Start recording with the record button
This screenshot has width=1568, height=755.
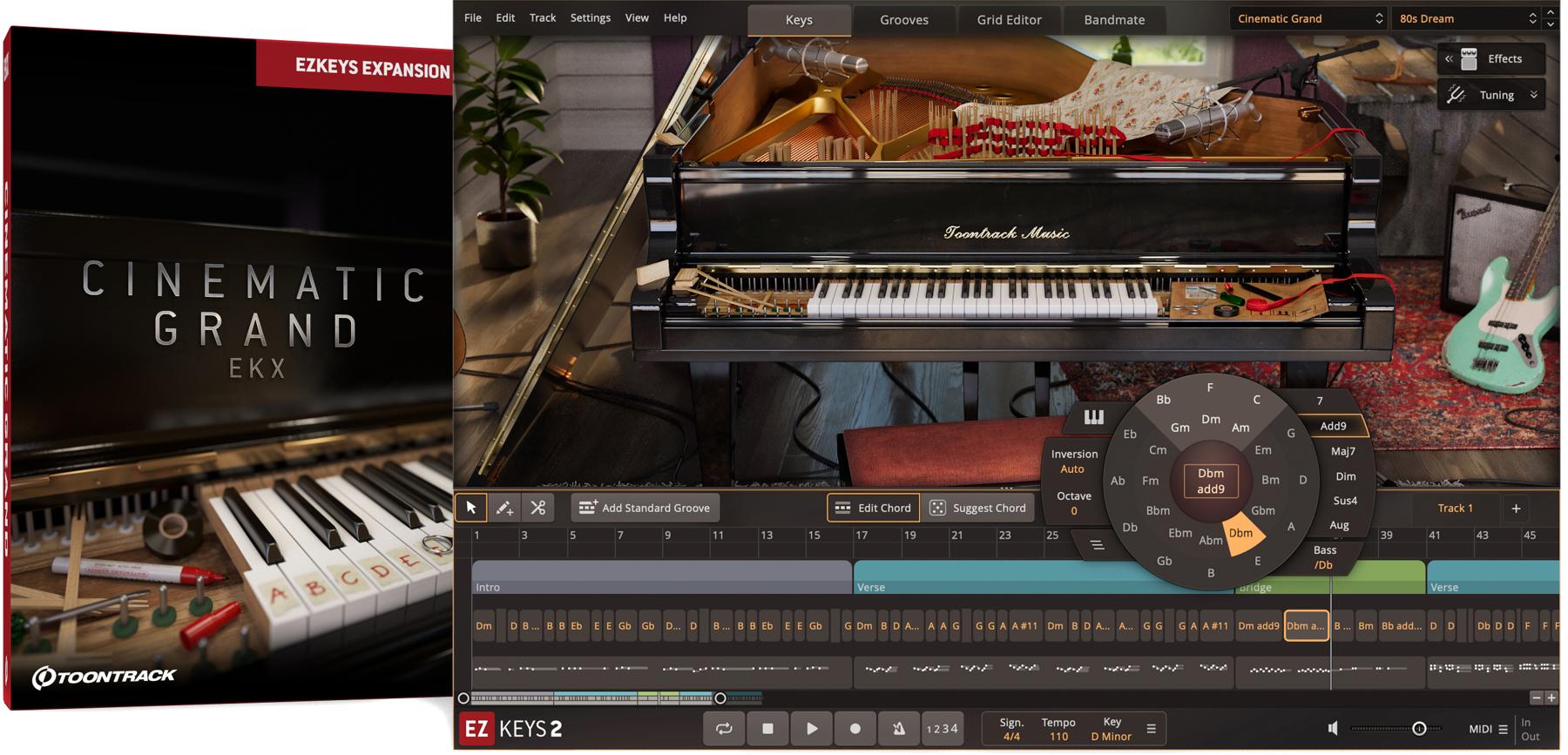coord(855,729)
